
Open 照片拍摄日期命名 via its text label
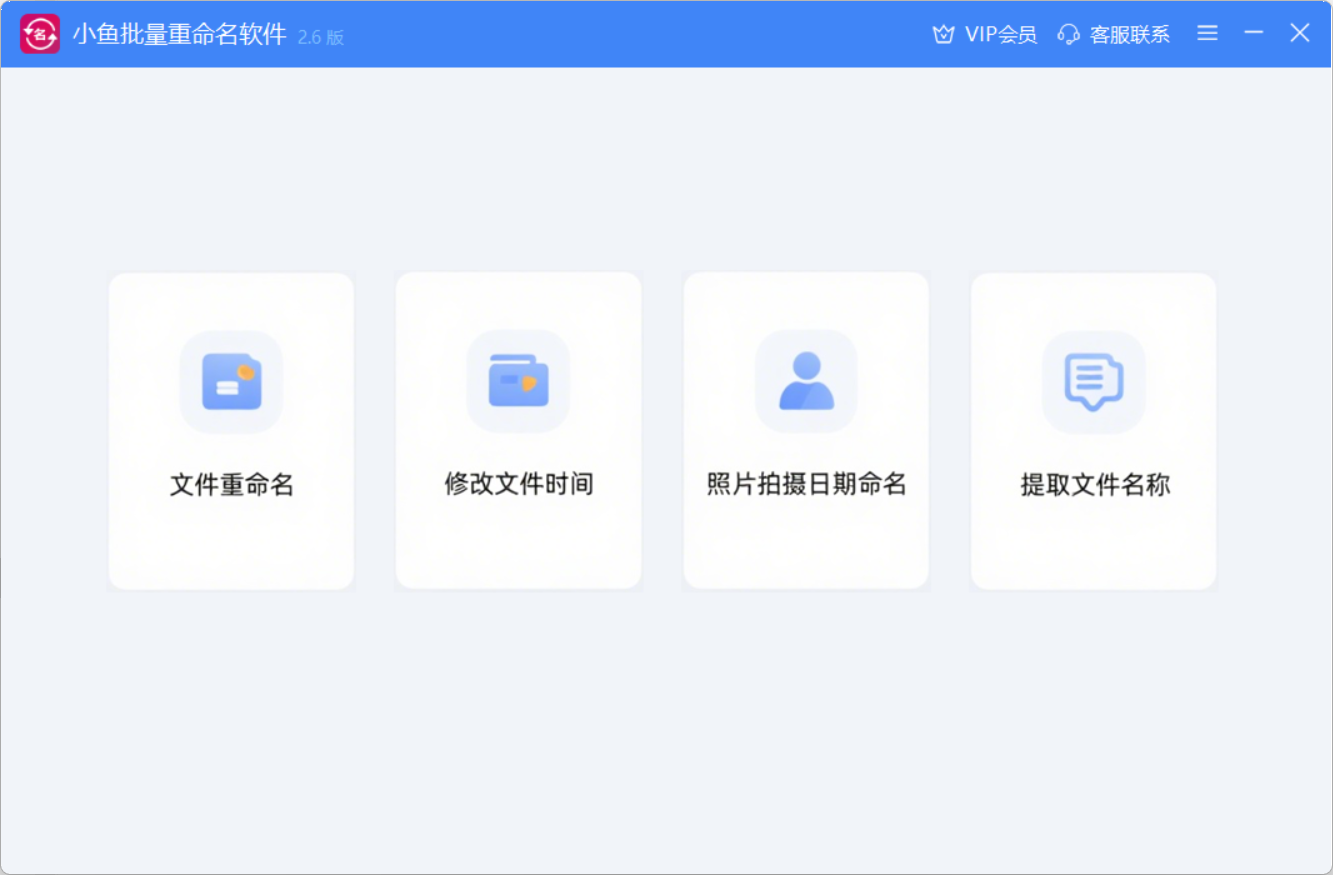806,485
